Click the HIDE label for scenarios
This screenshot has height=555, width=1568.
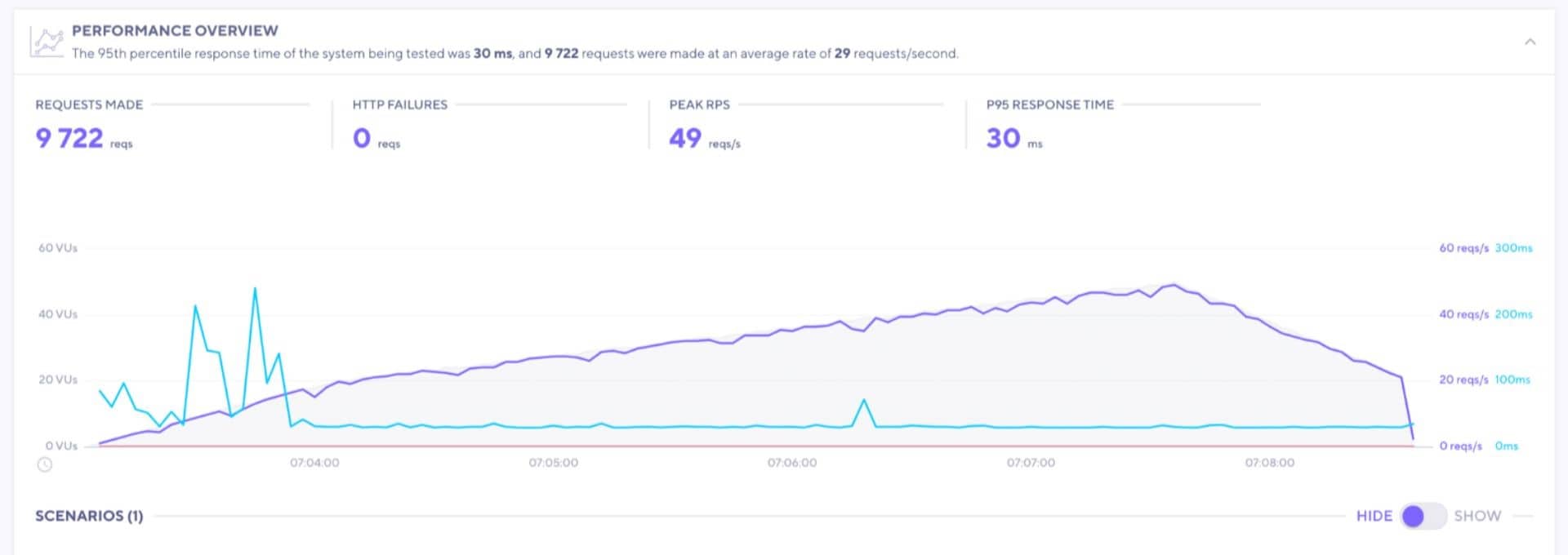tap(1374, 516)
